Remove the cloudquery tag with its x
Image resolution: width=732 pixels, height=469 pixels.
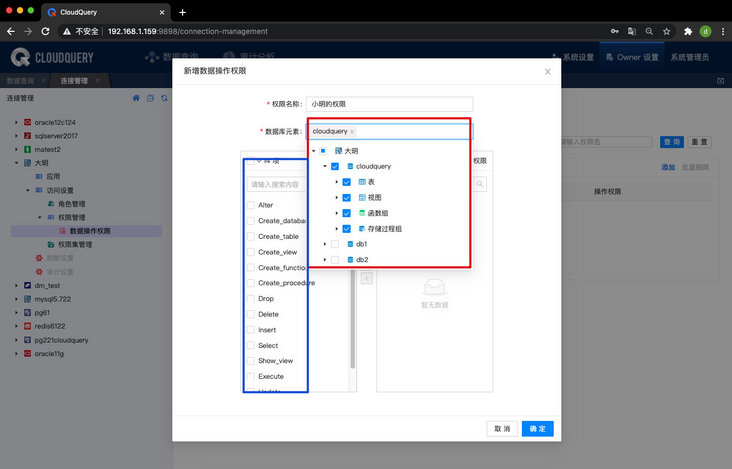(x=352, y=132)
